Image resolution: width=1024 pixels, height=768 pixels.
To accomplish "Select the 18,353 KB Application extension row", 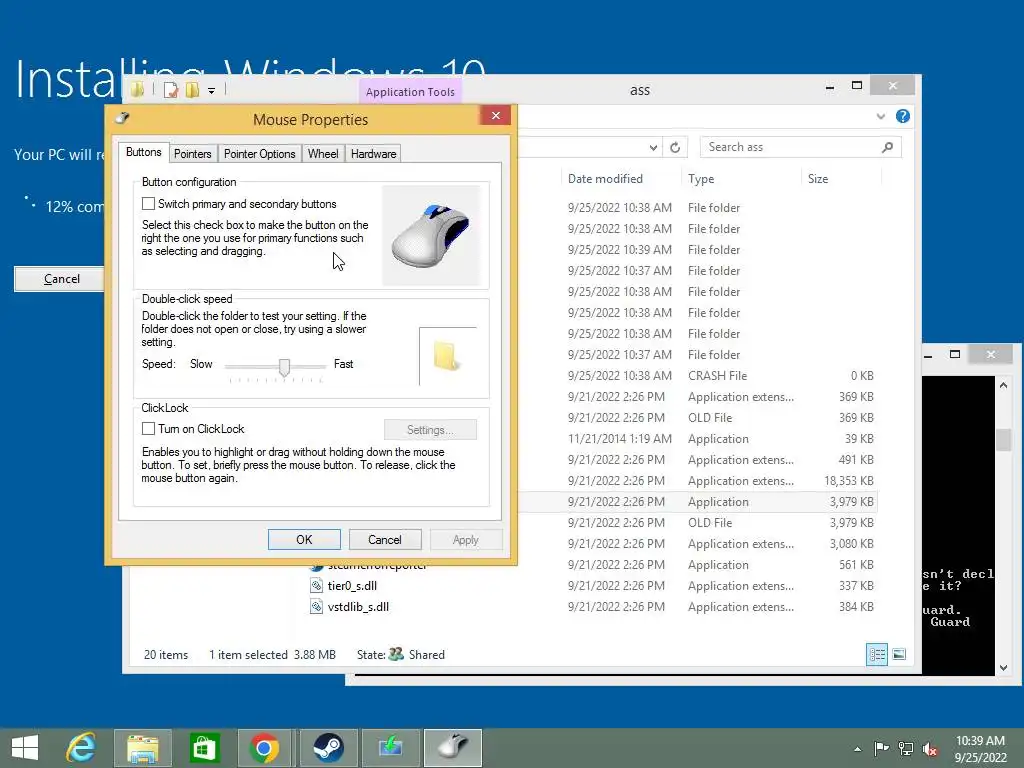I will point(699,481).
